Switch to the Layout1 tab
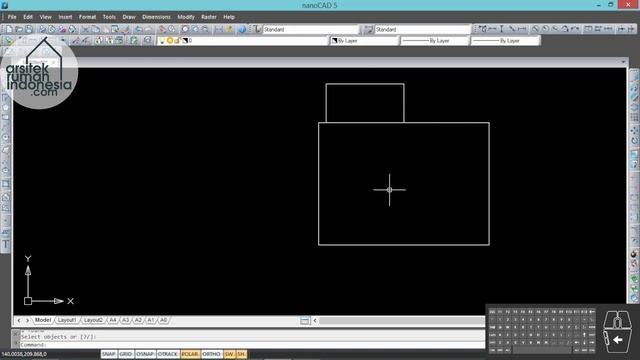Image resolution: width=640 pixels, height=360 pixels. point(67,320)
